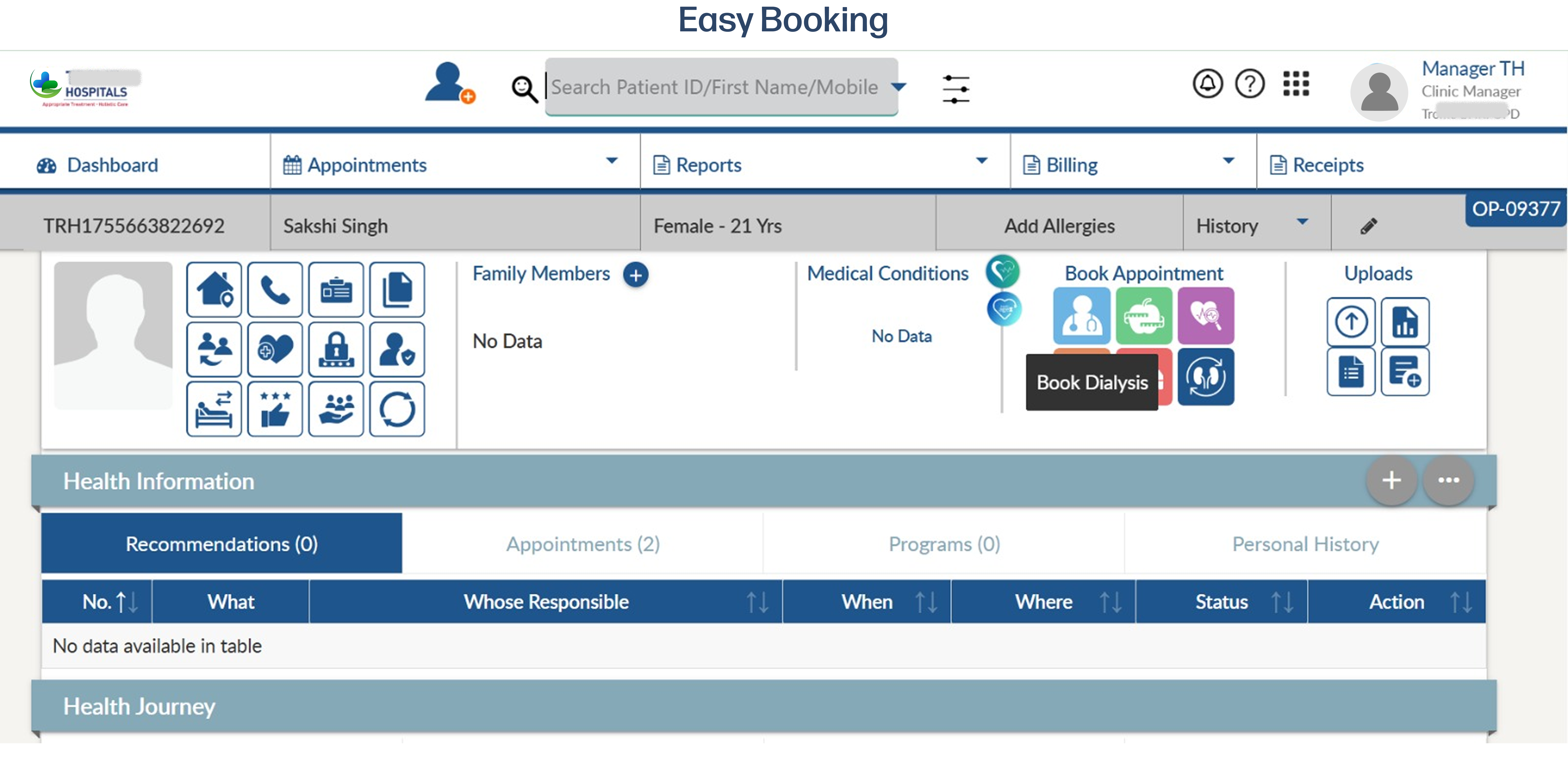Screen dimensions: 1568x757
Task: Click the blue heart icon below teal heartbeat
Action: click(1004, 309)
